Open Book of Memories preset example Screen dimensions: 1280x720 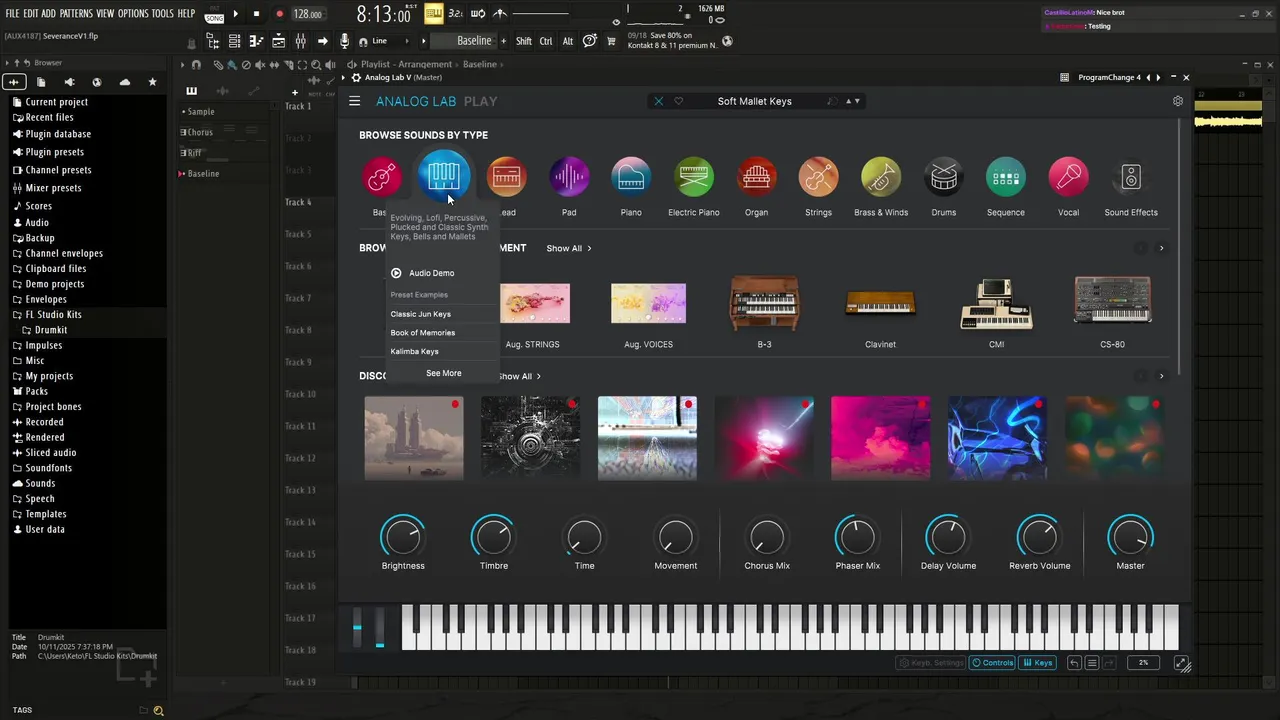tap(423, 333)
